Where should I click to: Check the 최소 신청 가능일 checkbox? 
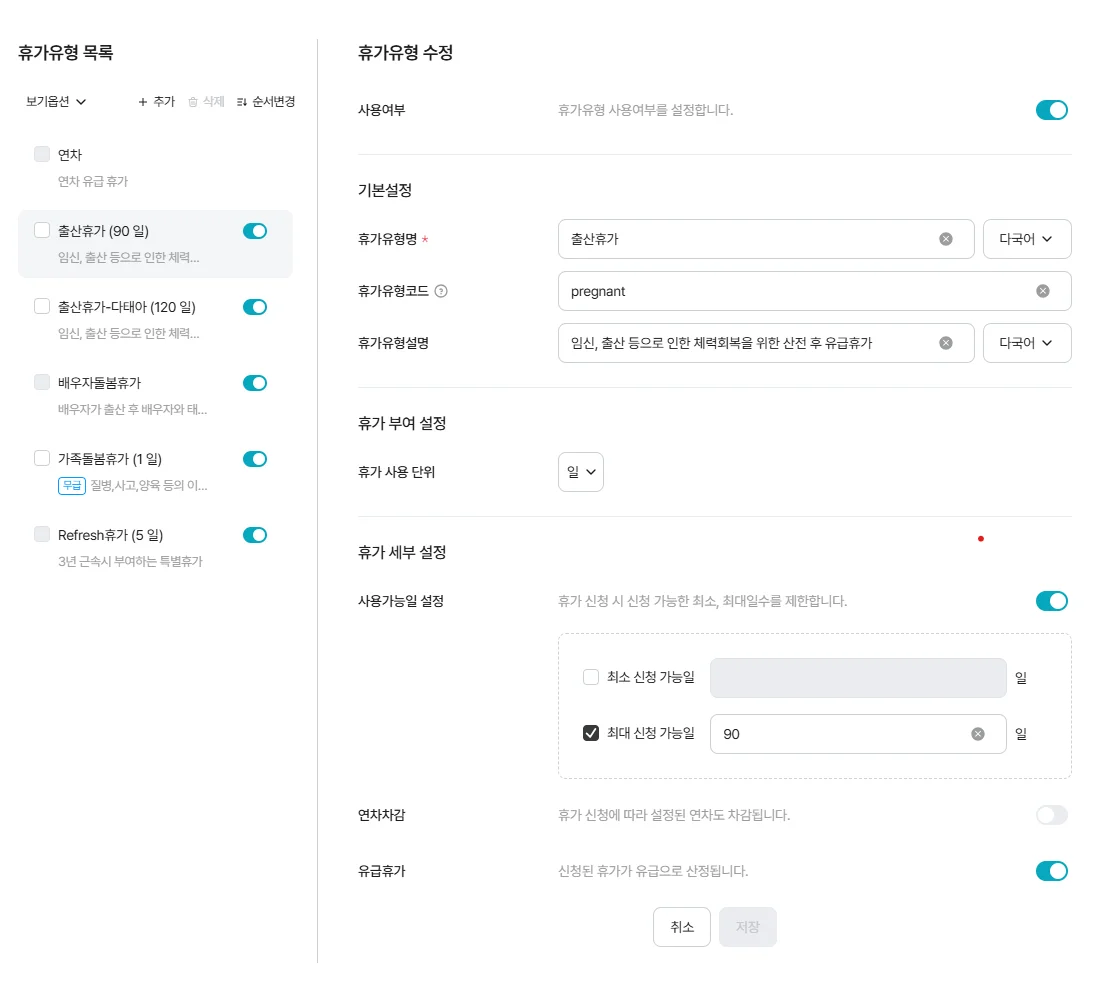click(x=590, y=677)
